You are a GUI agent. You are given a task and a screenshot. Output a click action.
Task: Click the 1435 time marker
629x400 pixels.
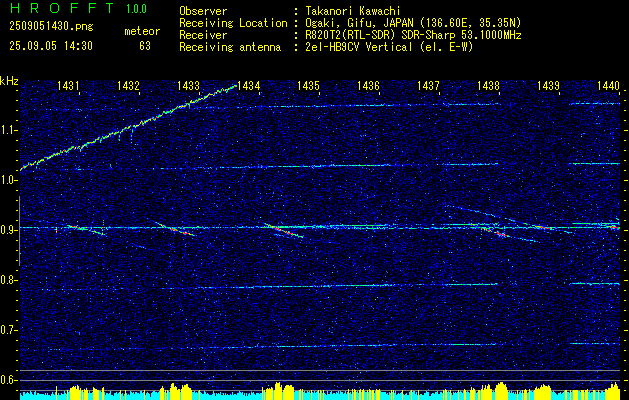[x=308, y=85]
